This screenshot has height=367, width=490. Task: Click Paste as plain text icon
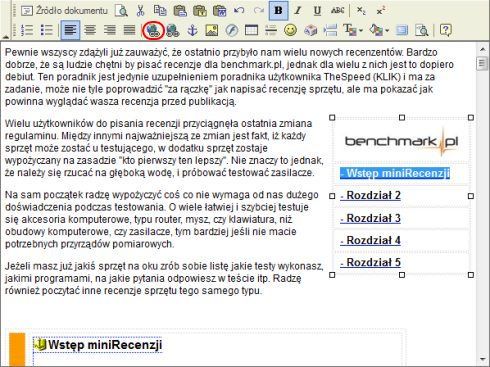click(200, 11)
